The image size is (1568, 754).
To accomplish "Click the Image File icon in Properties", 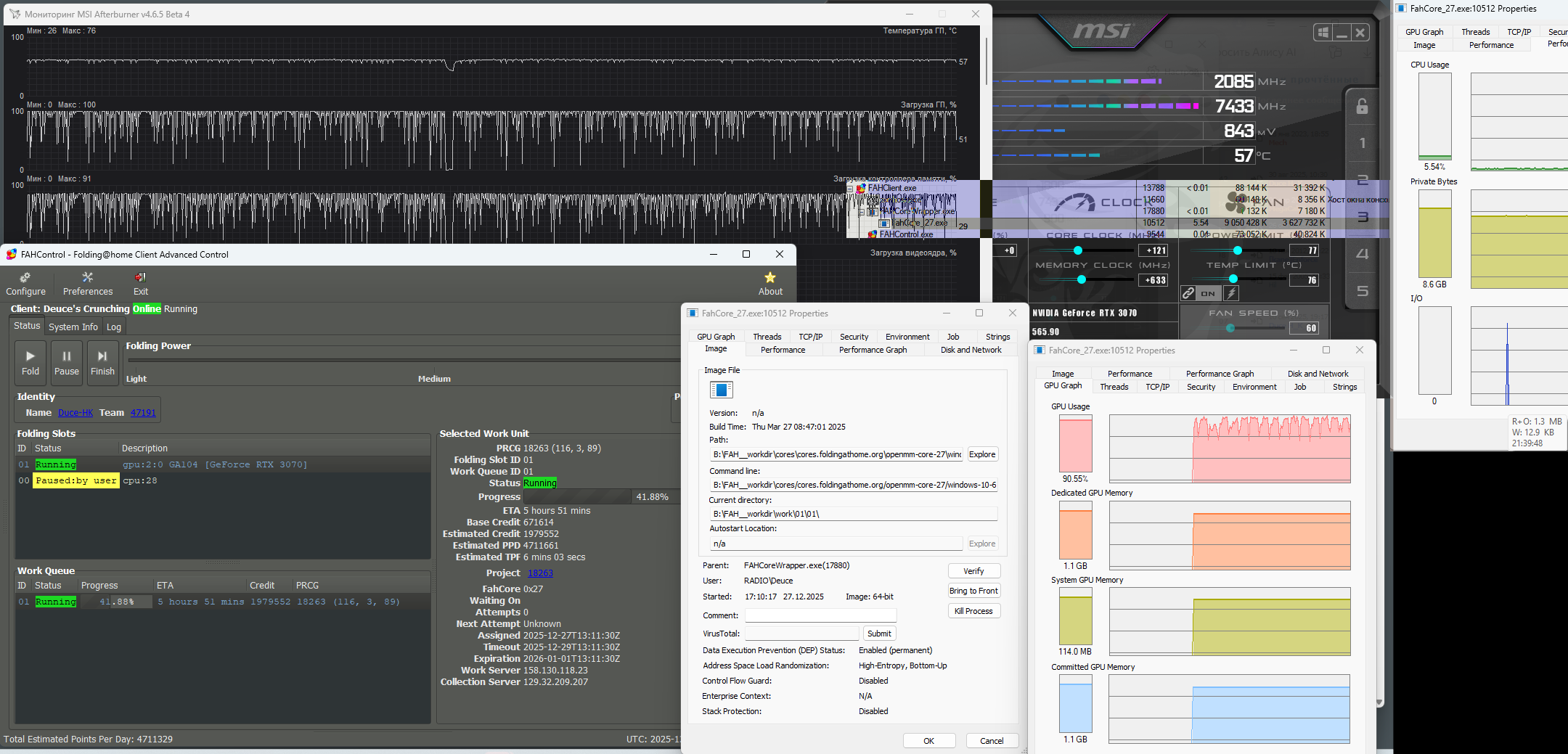I will coord(721,390).
